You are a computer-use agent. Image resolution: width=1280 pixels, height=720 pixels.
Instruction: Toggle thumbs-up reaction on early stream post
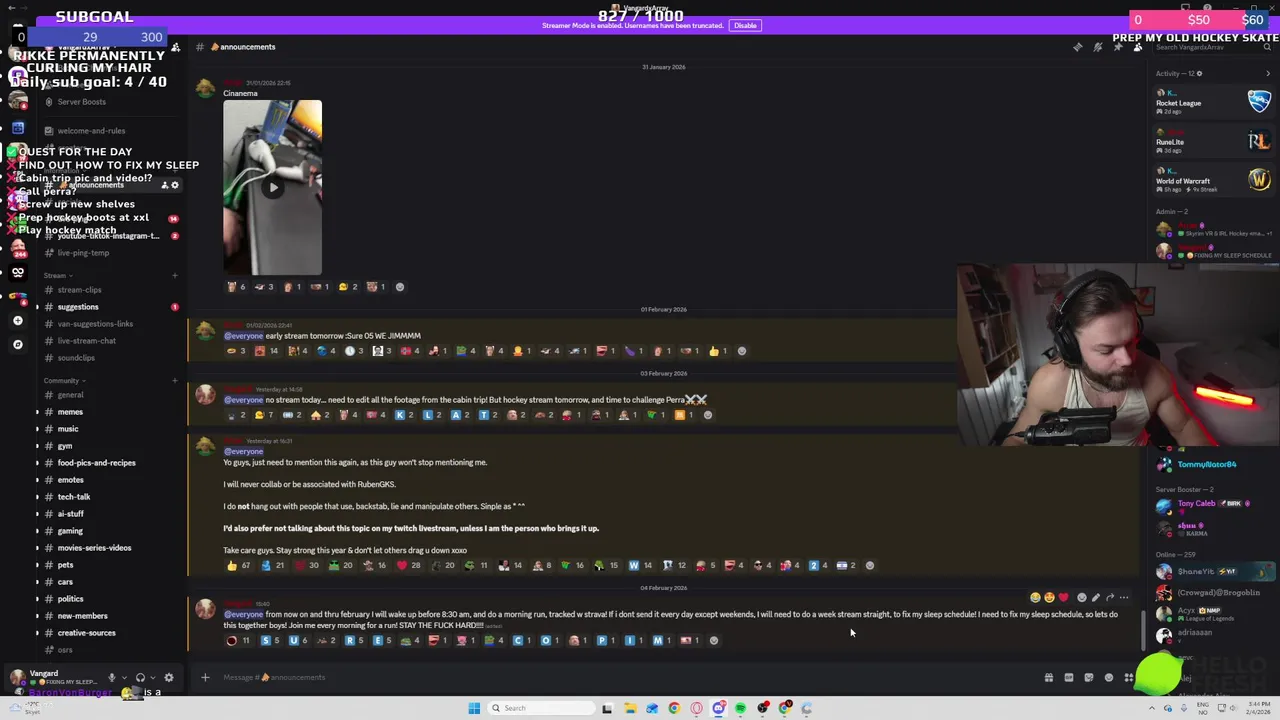(718, 351)
